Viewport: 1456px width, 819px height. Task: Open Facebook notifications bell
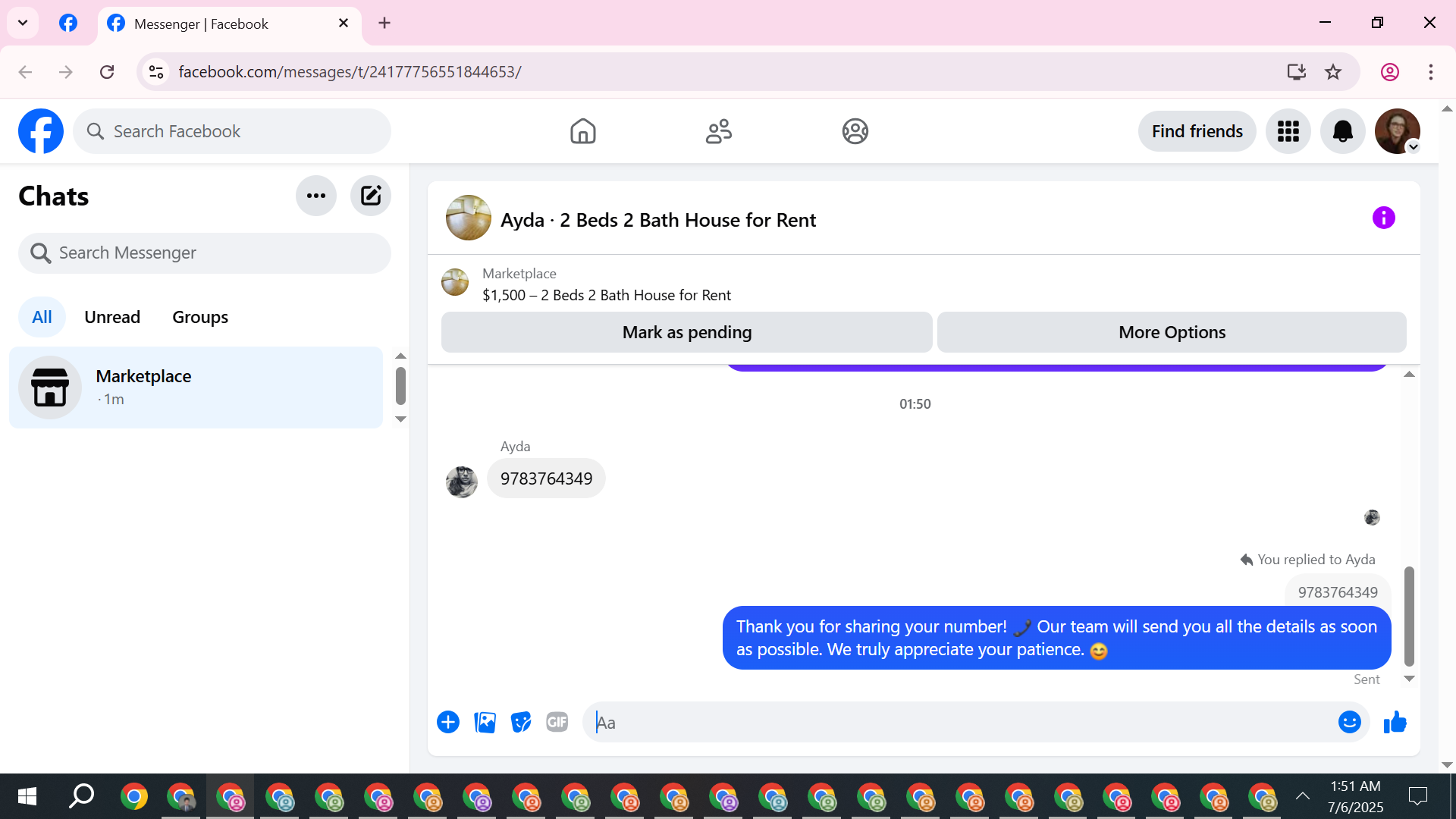coord(1342,131)
